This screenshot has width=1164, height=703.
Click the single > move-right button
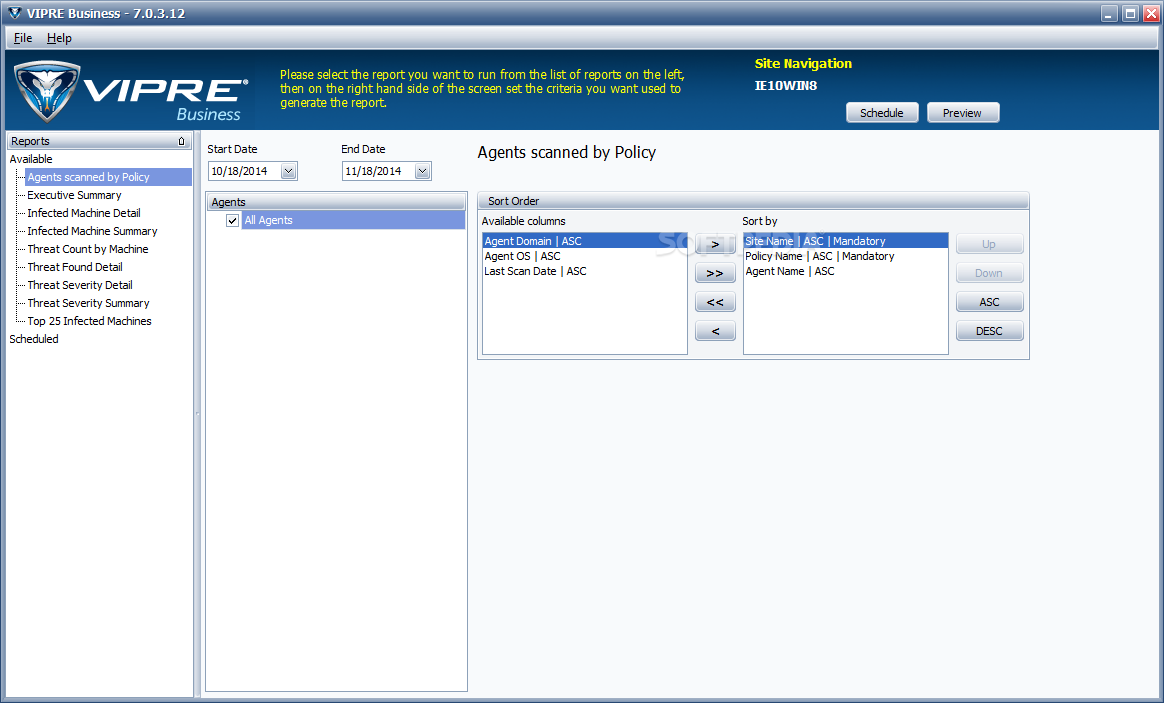[716, 244]
